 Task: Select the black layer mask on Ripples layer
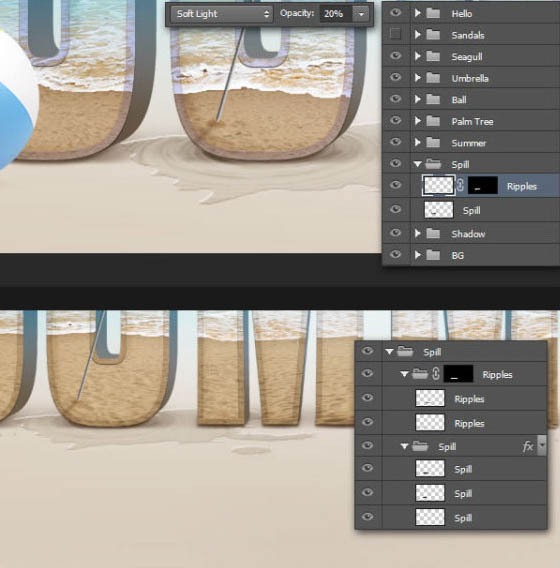[x=482, y=185]
